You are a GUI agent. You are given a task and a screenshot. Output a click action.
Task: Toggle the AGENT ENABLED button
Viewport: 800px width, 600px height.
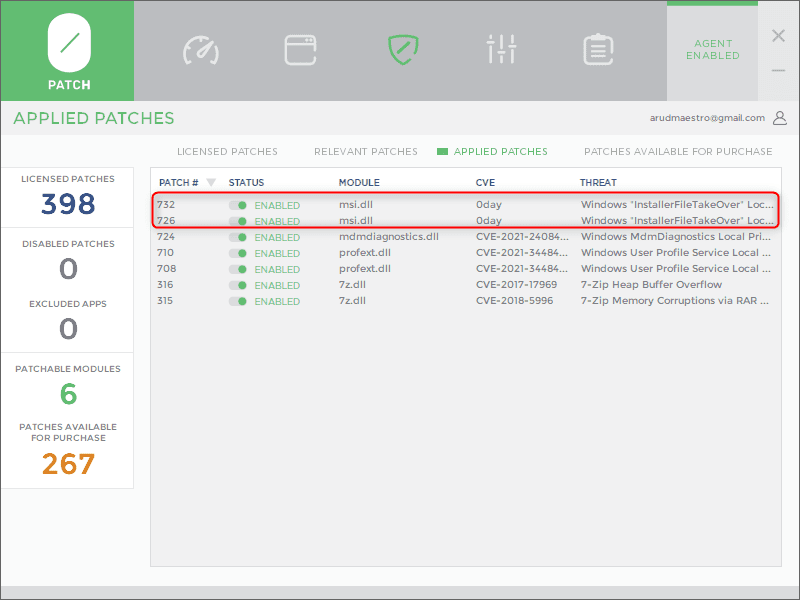tap(712, 49)
